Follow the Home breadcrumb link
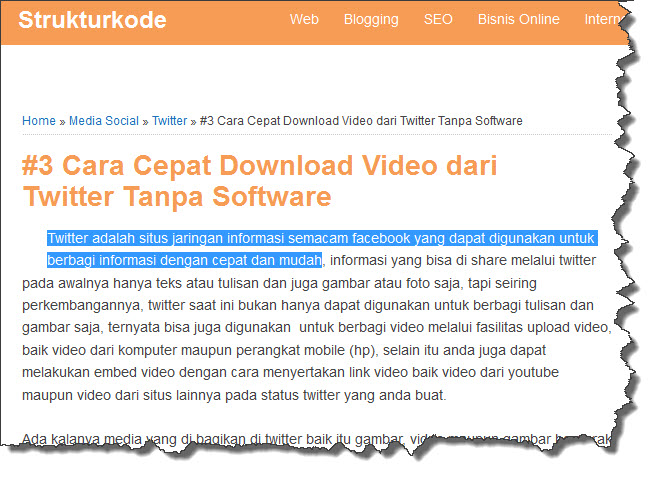The width and height of the screenshot is (658, 478). coord(39,121)
